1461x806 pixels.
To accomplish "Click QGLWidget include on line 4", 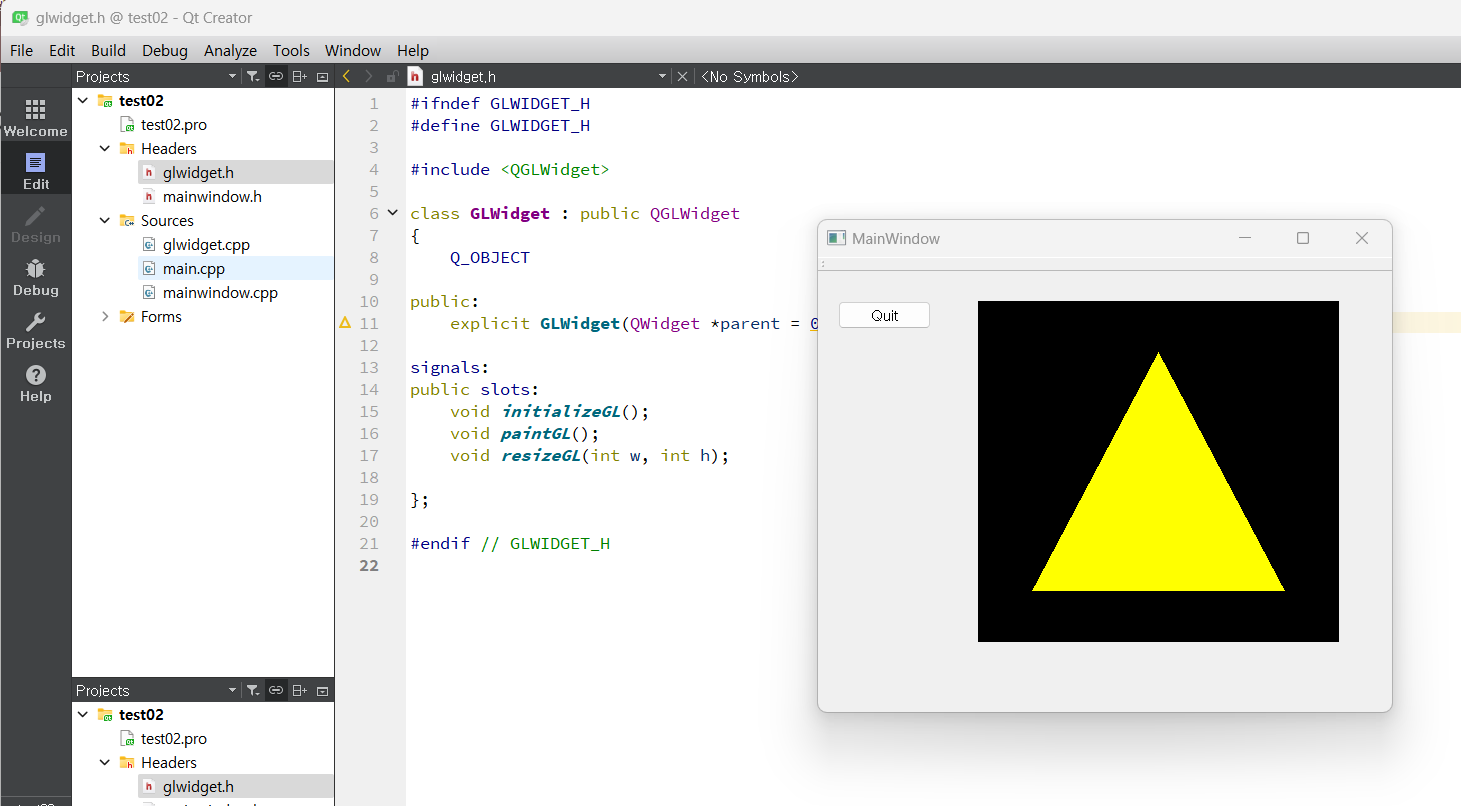I will (555, 169).
